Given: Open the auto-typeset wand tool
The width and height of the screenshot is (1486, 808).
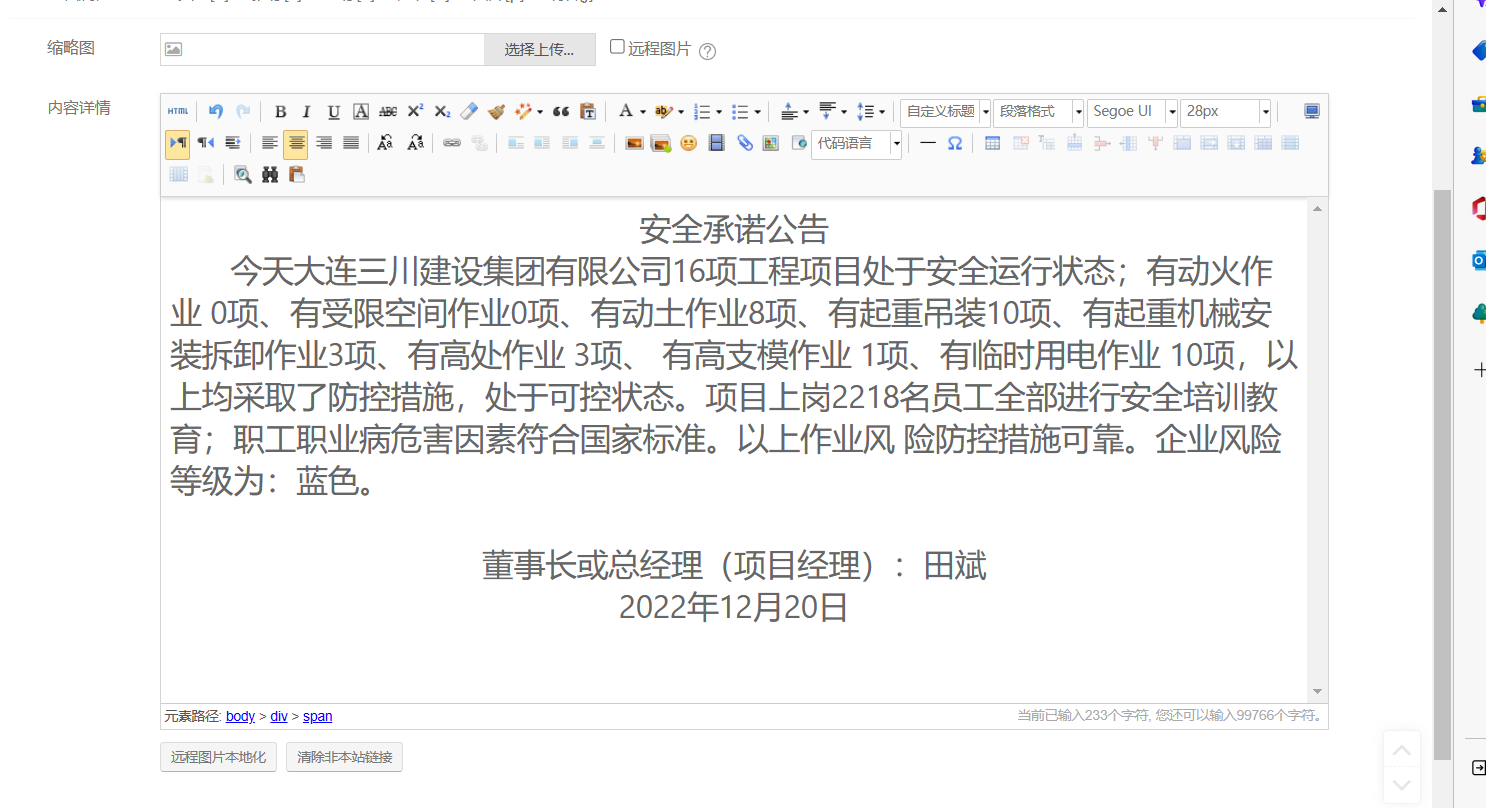Looking at the screenshot, I should tap(524, 112).
